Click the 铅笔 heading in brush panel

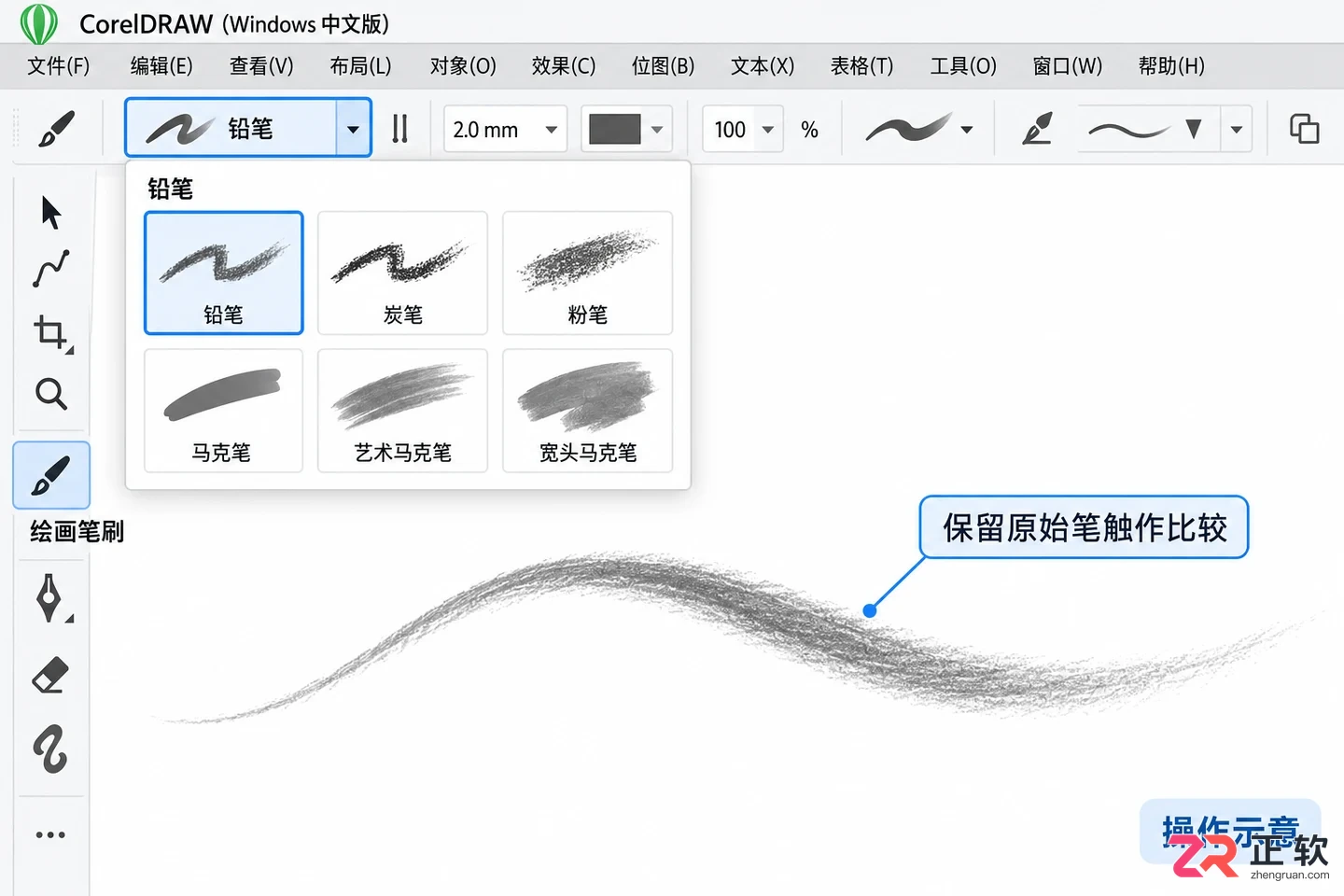(170, 189)
